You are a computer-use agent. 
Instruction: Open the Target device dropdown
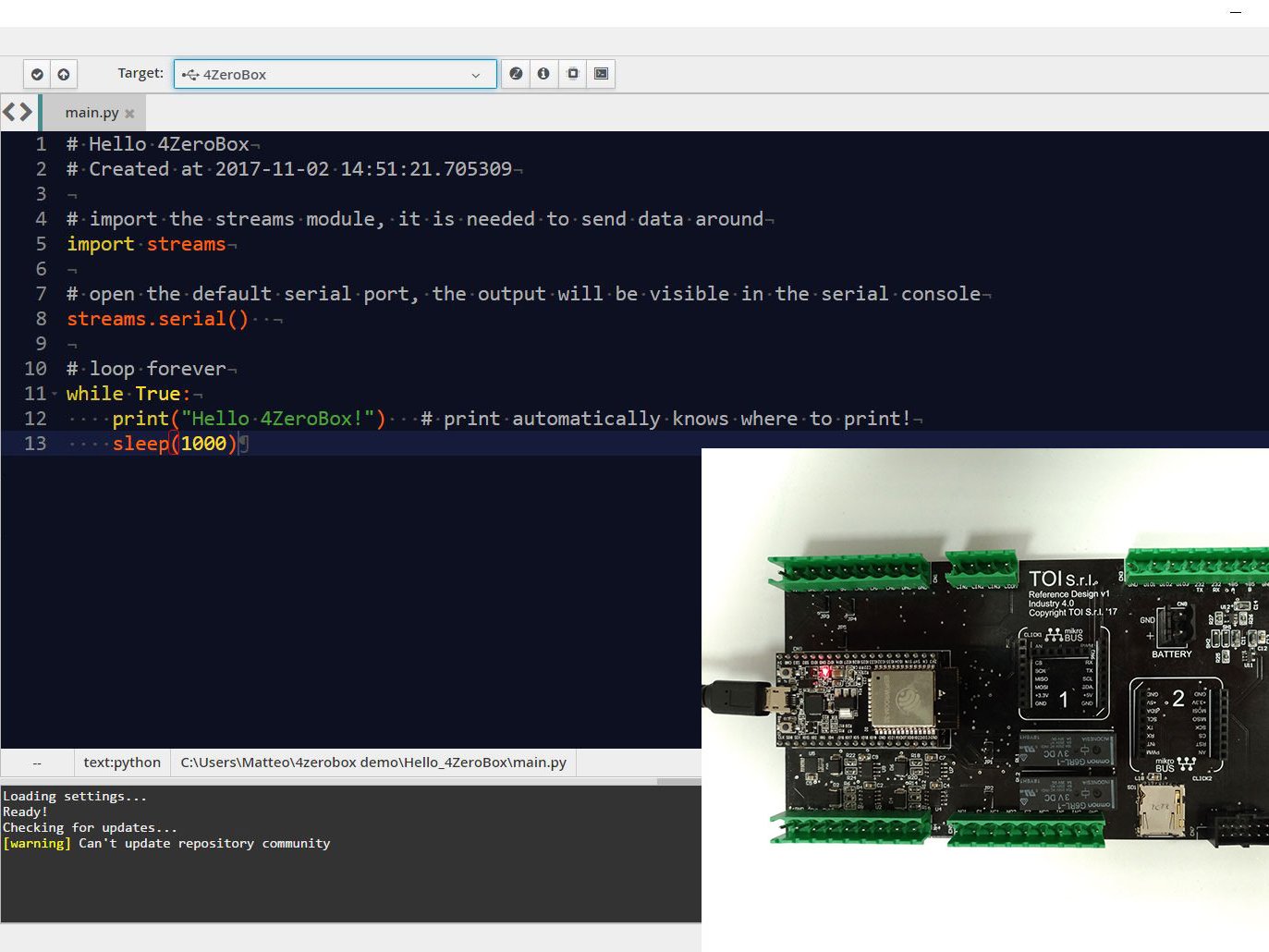point(475,75)
